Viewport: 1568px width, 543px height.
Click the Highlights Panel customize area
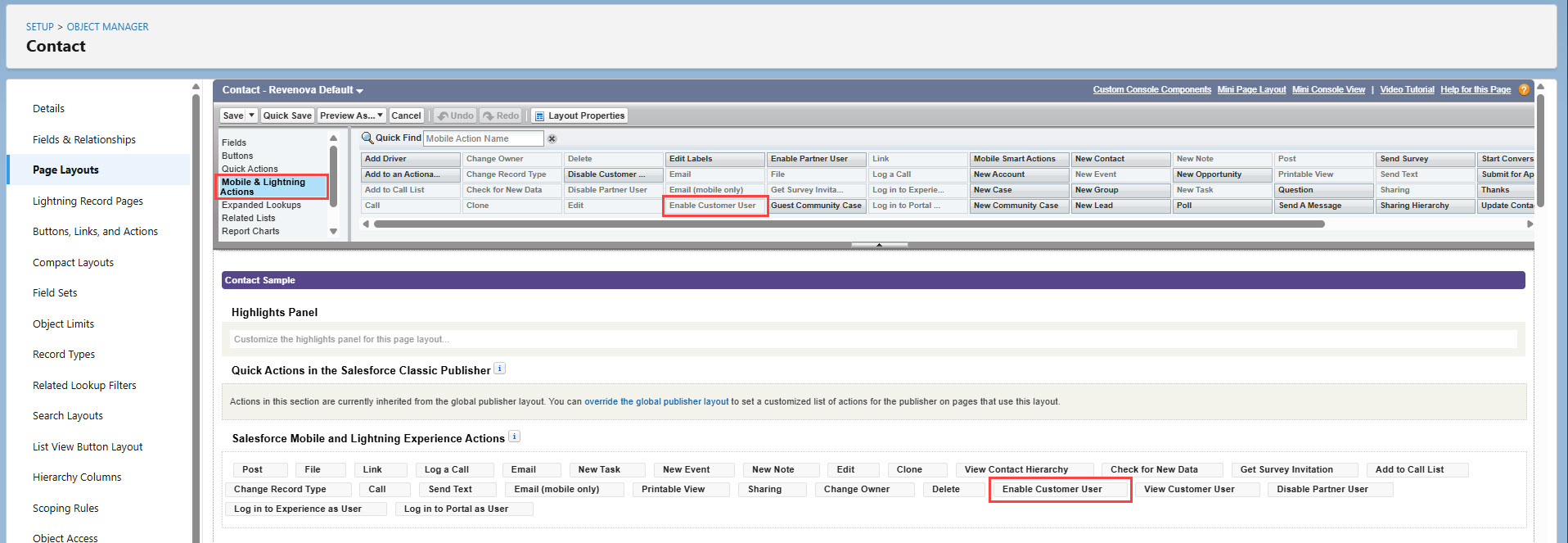[x=873, y=339]
